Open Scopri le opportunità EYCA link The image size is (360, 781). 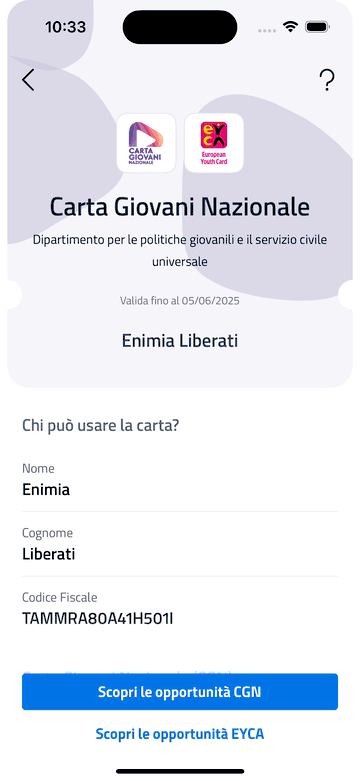[x=180, y=734]
